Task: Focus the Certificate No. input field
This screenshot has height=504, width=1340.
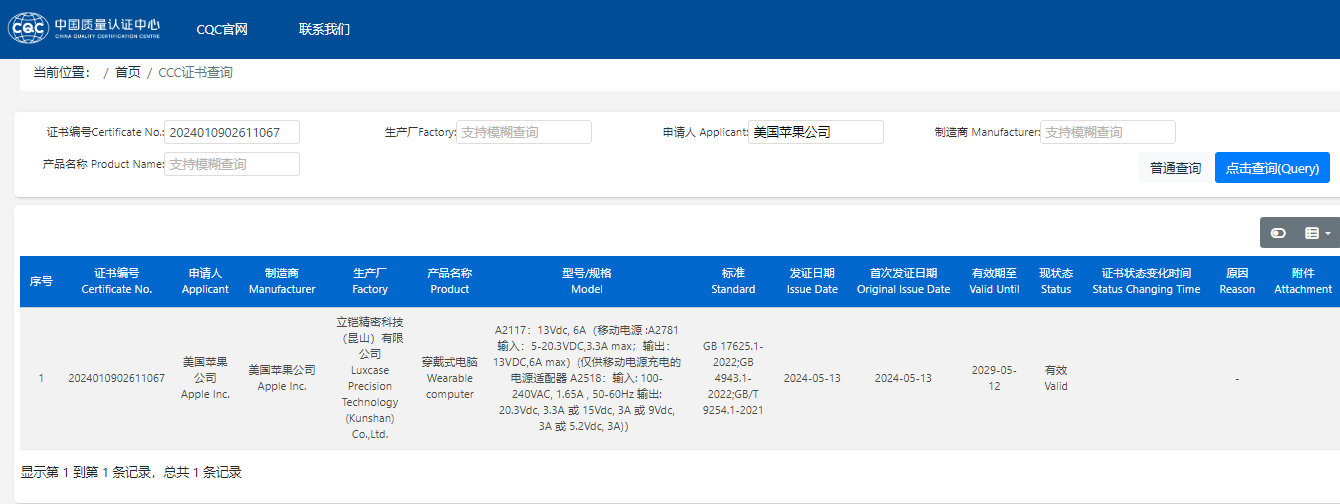Action: (x=232, y=132)
